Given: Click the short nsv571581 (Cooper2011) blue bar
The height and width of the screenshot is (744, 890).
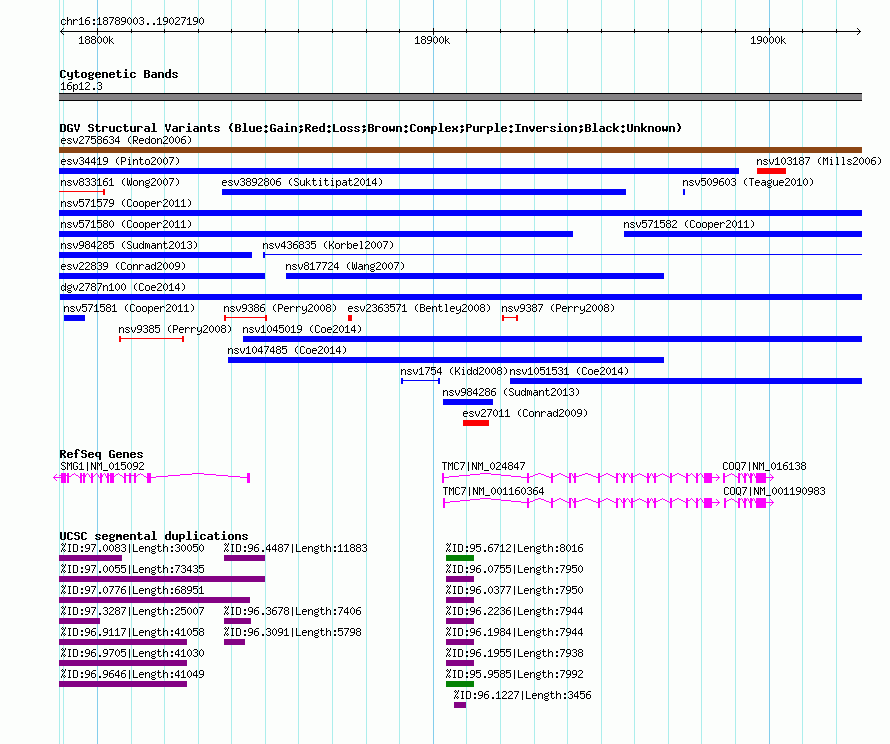Looking at the screenshot, I should point(74,318).
